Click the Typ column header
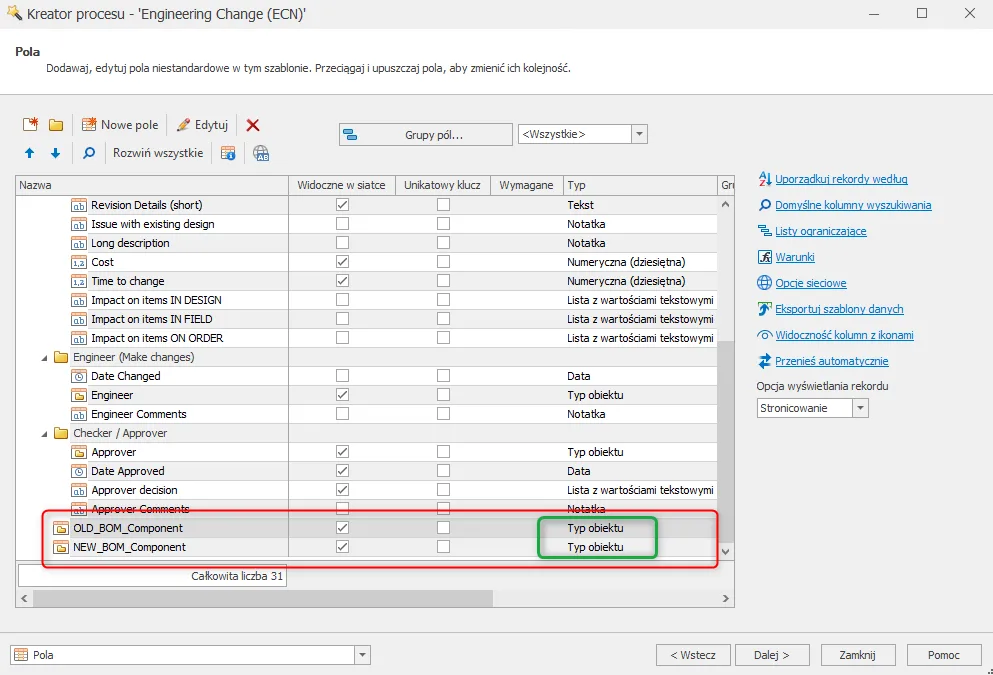This screenshot has height=675, width=993. 640,186
